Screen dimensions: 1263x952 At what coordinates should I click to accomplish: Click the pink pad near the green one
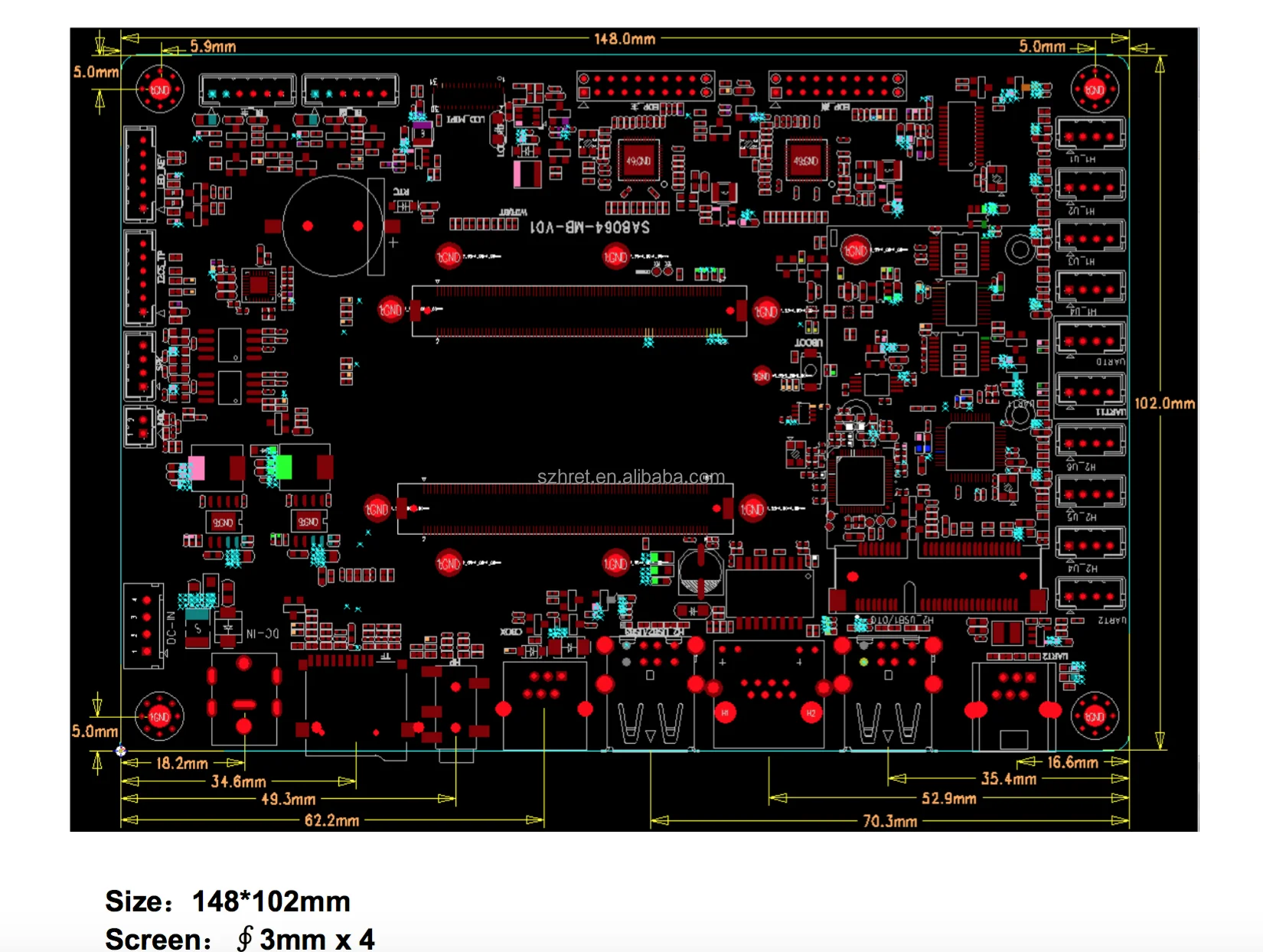[x=197, y=468]
